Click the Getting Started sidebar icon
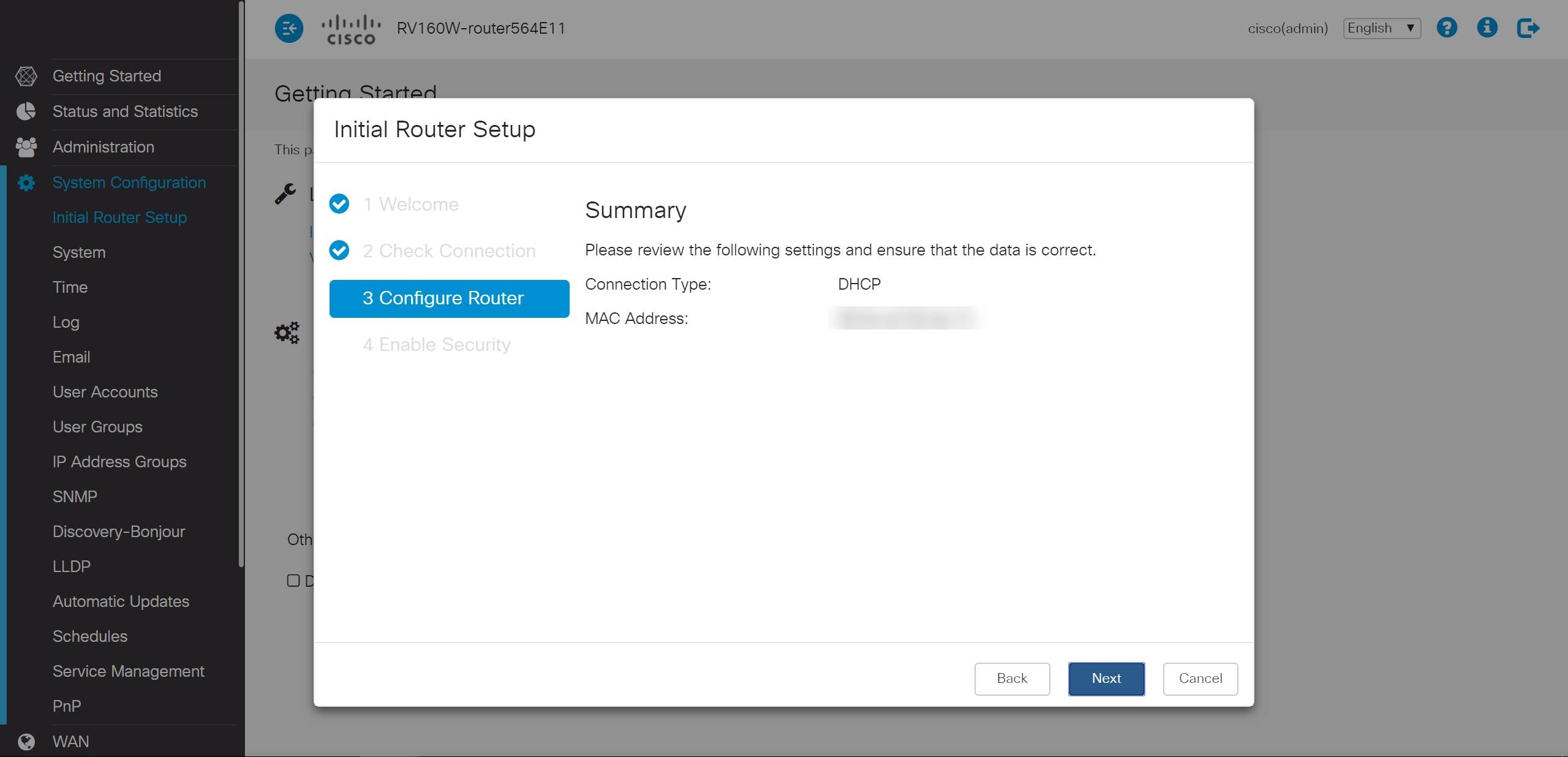This screenshot has width=1568, height=757. click(x=26, y=76)
